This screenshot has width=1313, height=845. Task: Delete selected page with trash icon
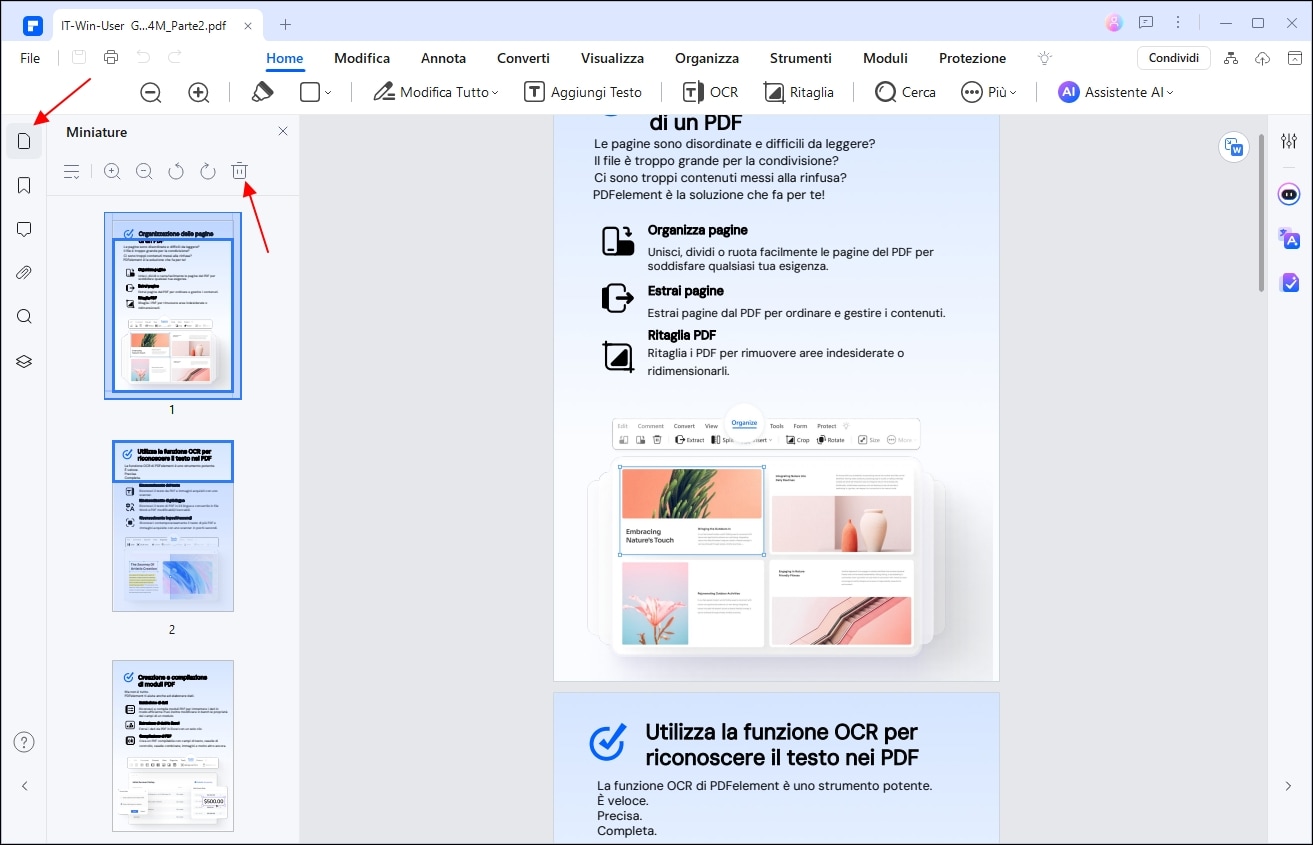(x=239, y=171)
